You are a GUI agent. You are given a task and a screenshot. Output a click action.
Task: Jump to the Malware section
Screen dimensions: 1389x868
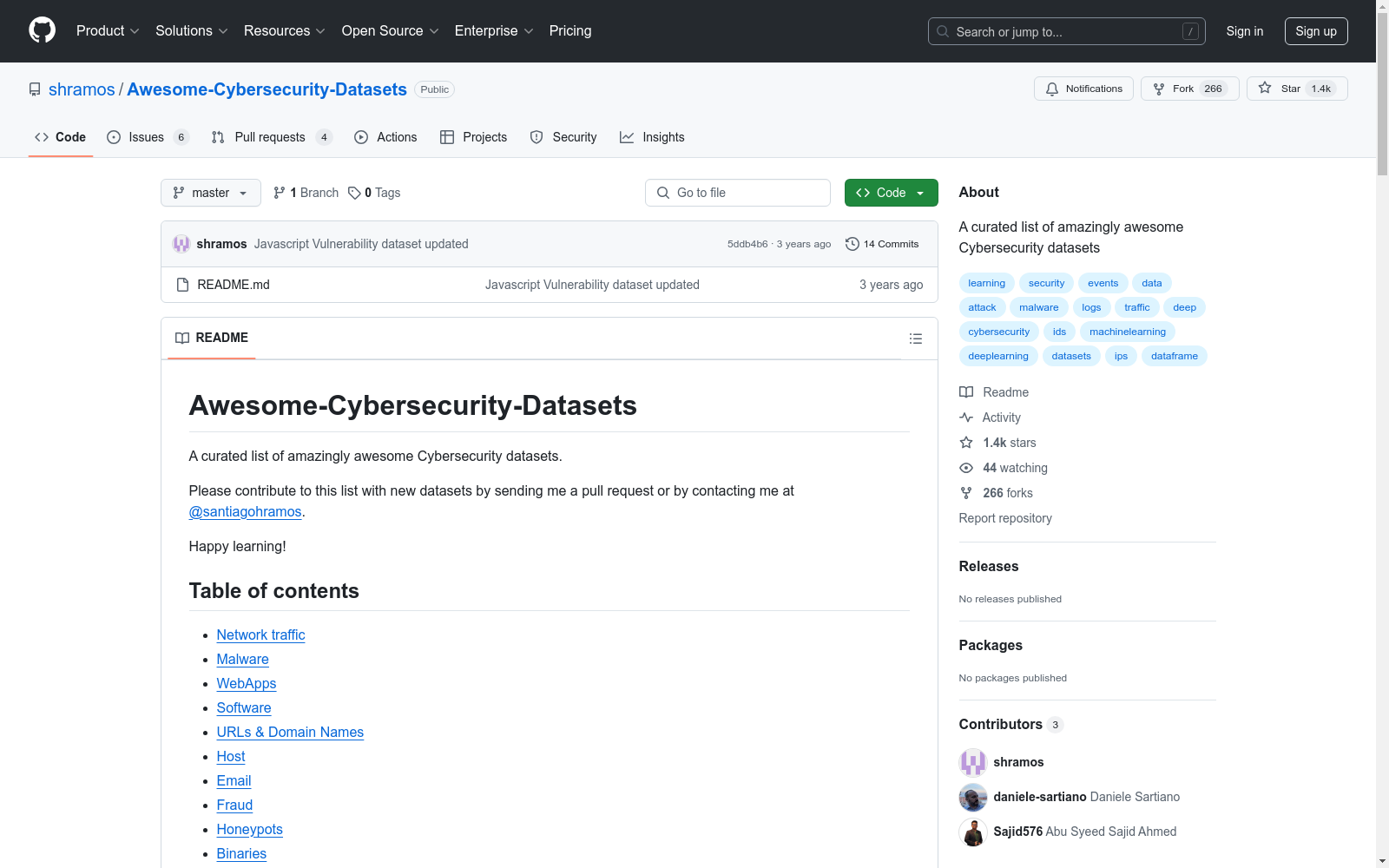[x=242, y=660]
